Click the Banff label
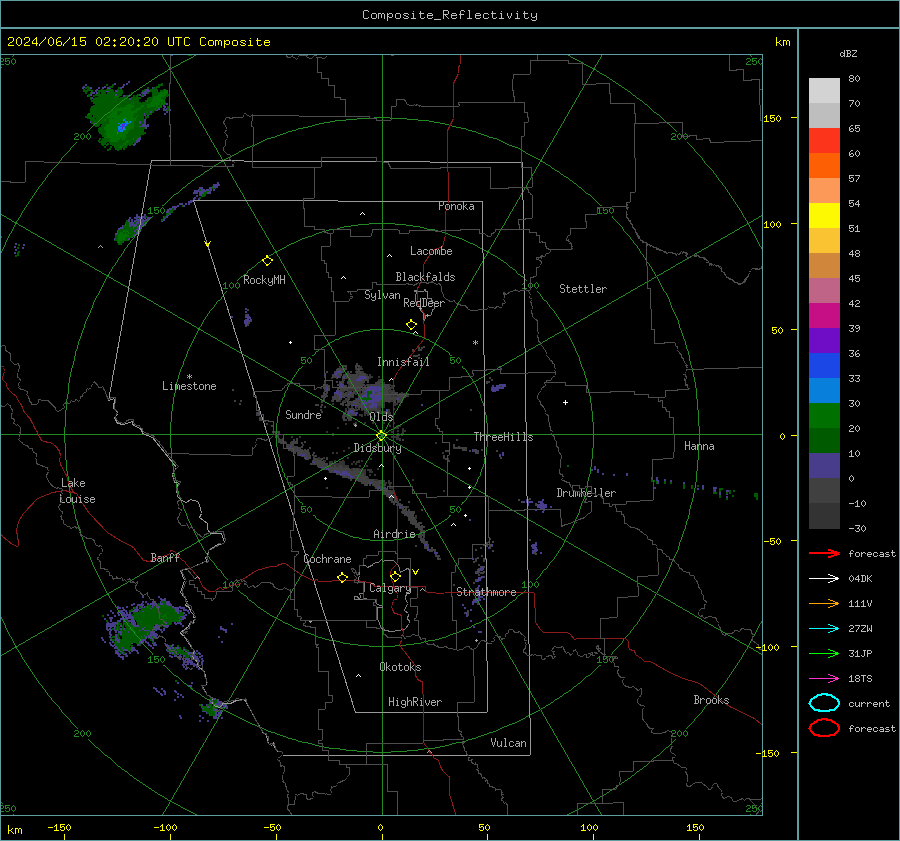Image resolution: width=900 pixels, height=841 pixels. click(165, 558)
